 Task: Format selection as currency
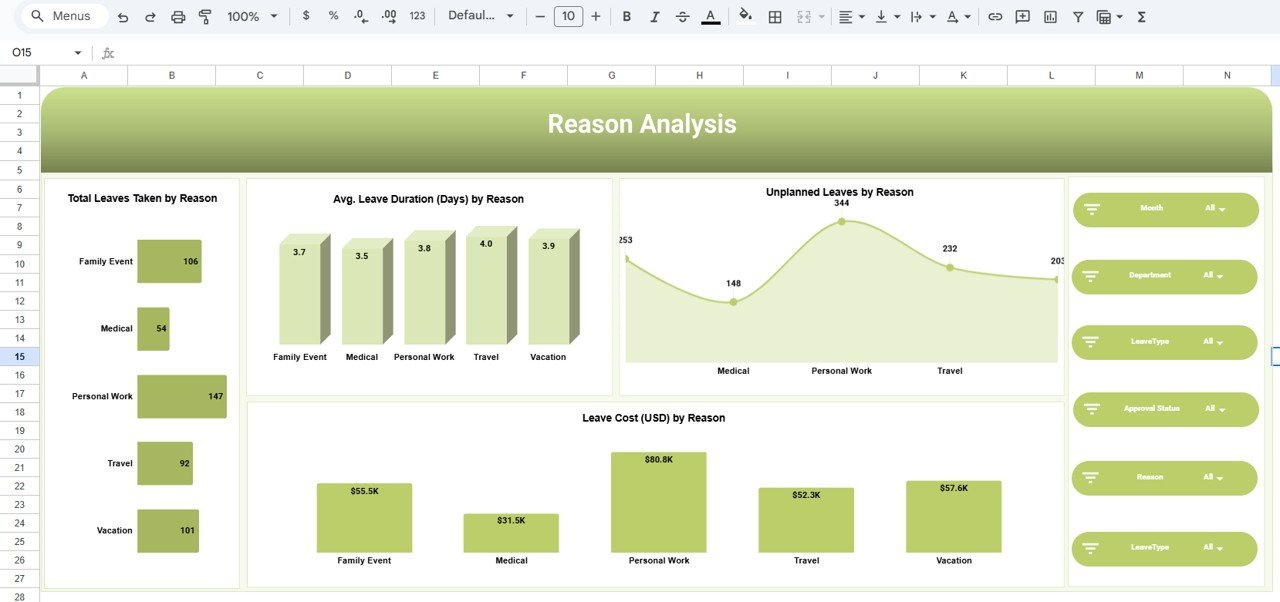pyautogui.click(x=305, y=16)
